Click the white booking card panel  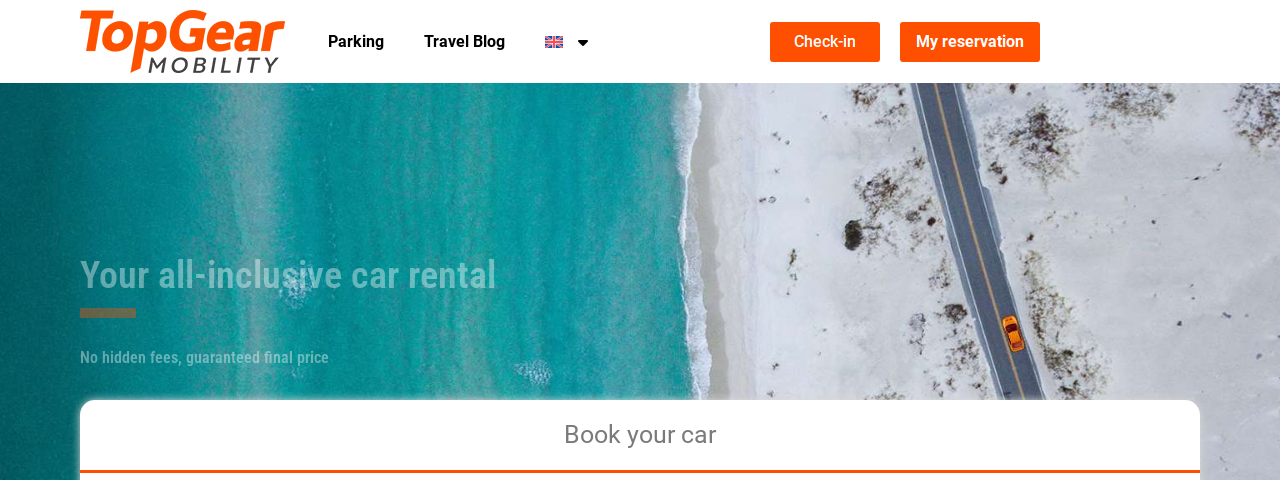pyautogui.click(x=640, y=440)
